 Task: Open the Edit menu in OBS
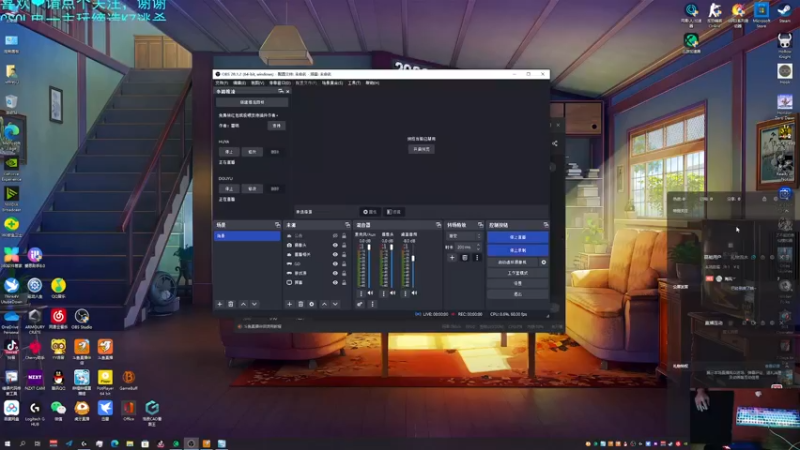(239, 83)
